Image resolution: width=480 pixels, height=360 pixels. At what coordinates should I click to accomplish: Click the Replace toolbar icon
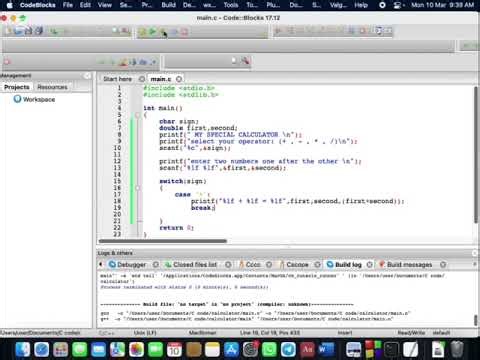125,31
